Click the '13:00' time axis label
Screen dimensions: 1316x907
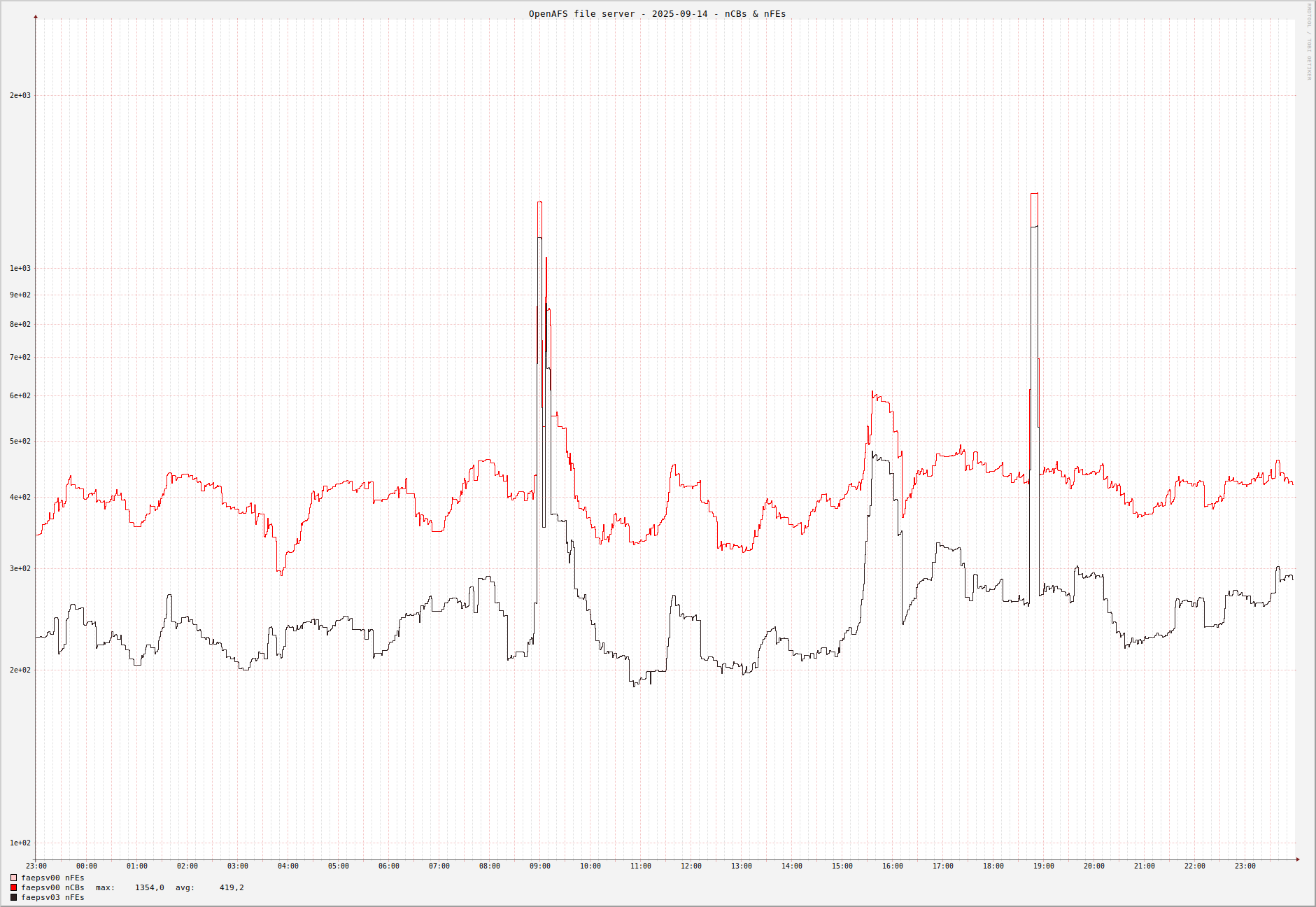click(x=742, y=866)
